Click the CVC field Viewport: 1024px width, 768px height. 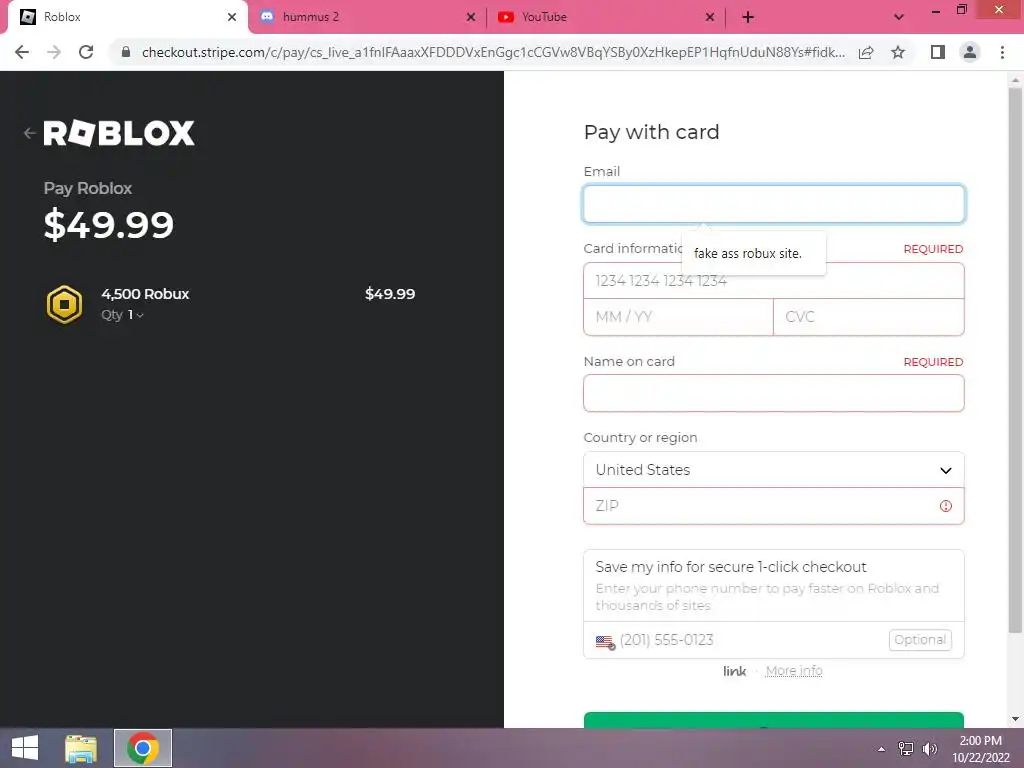tap(869, 317)
